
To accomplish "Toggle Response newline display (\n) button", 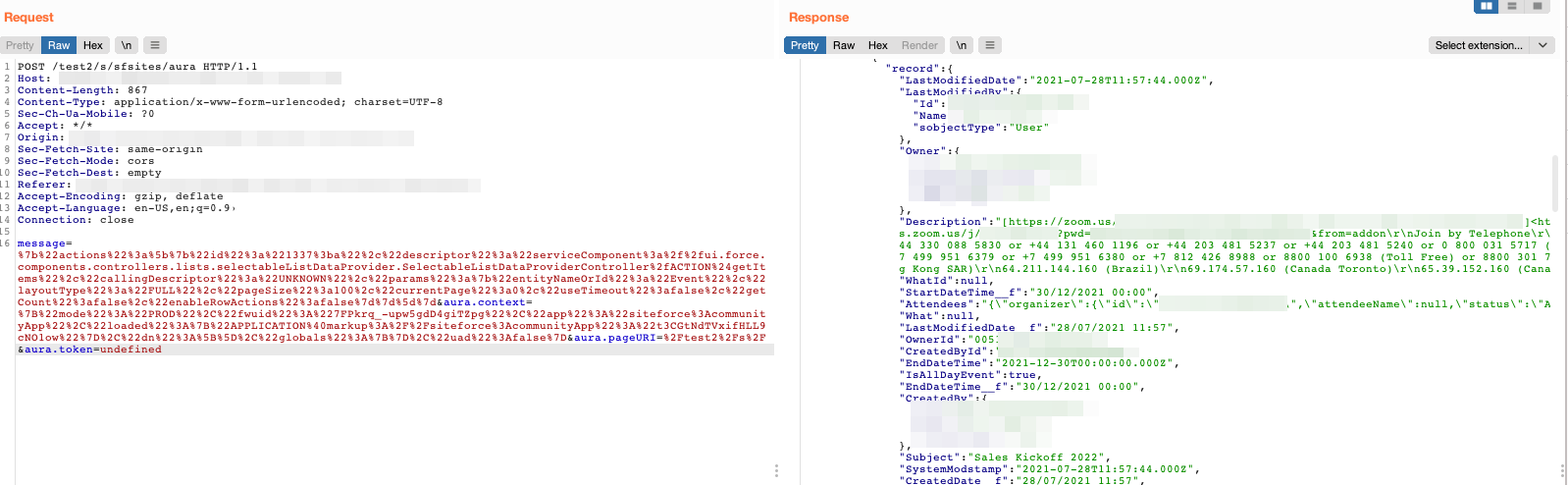I will pyautogui.click(x=962, y=45).
